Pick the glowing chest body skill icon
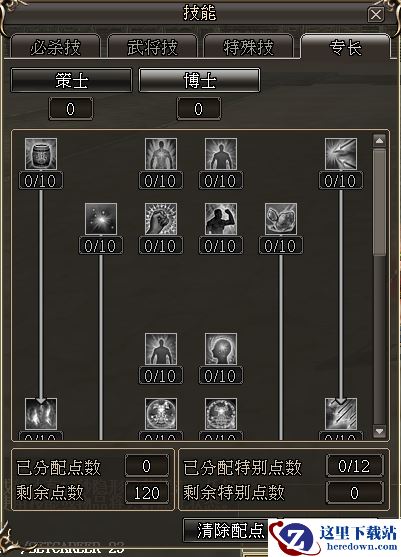 pos(161,154)
